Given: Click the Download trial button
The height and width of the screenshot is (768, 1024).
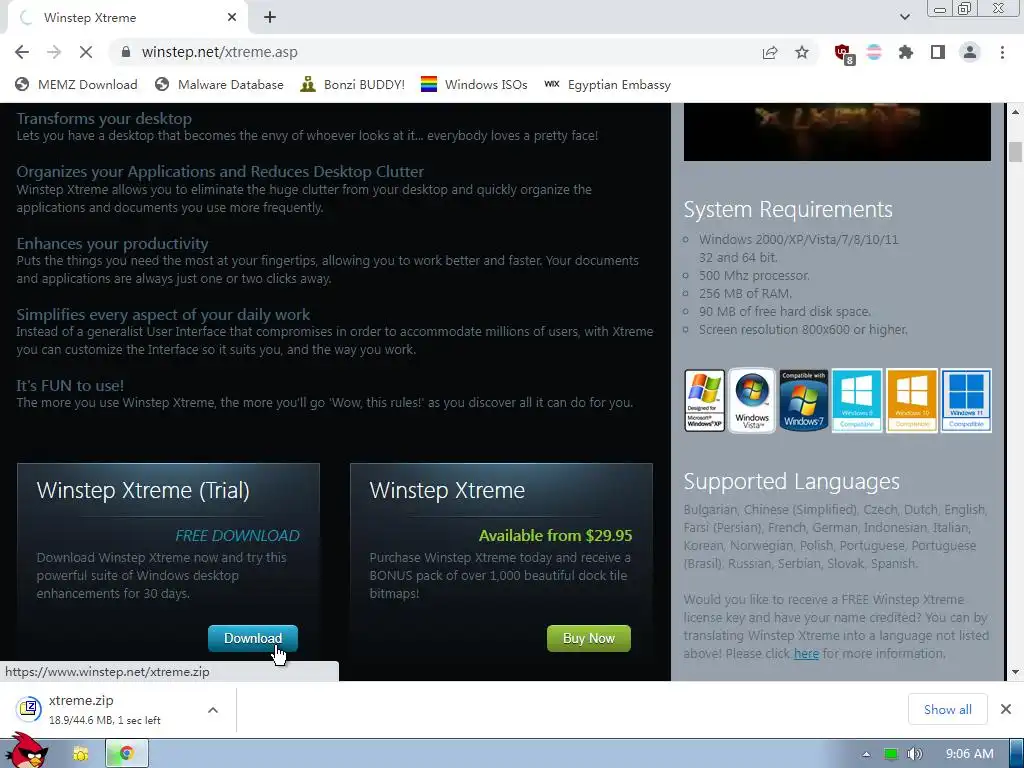Looking at the screenshot, I should (253, 638).
